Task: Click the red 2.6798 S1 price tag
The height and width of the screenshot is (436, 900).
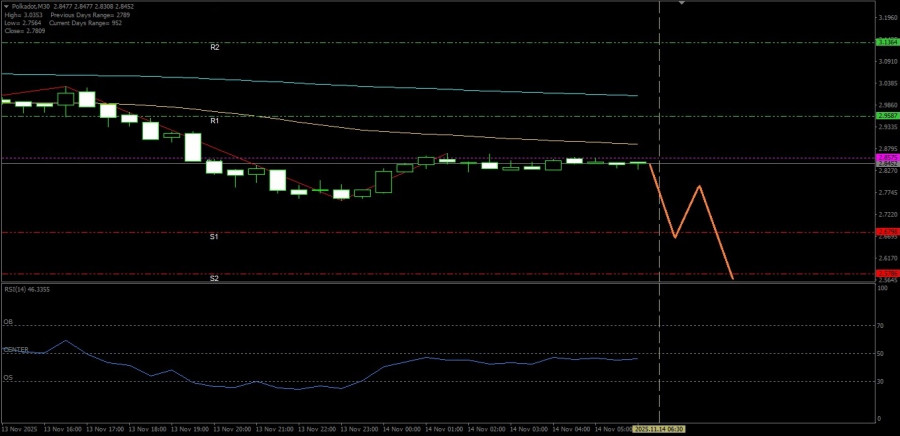Action: point(887,232)
